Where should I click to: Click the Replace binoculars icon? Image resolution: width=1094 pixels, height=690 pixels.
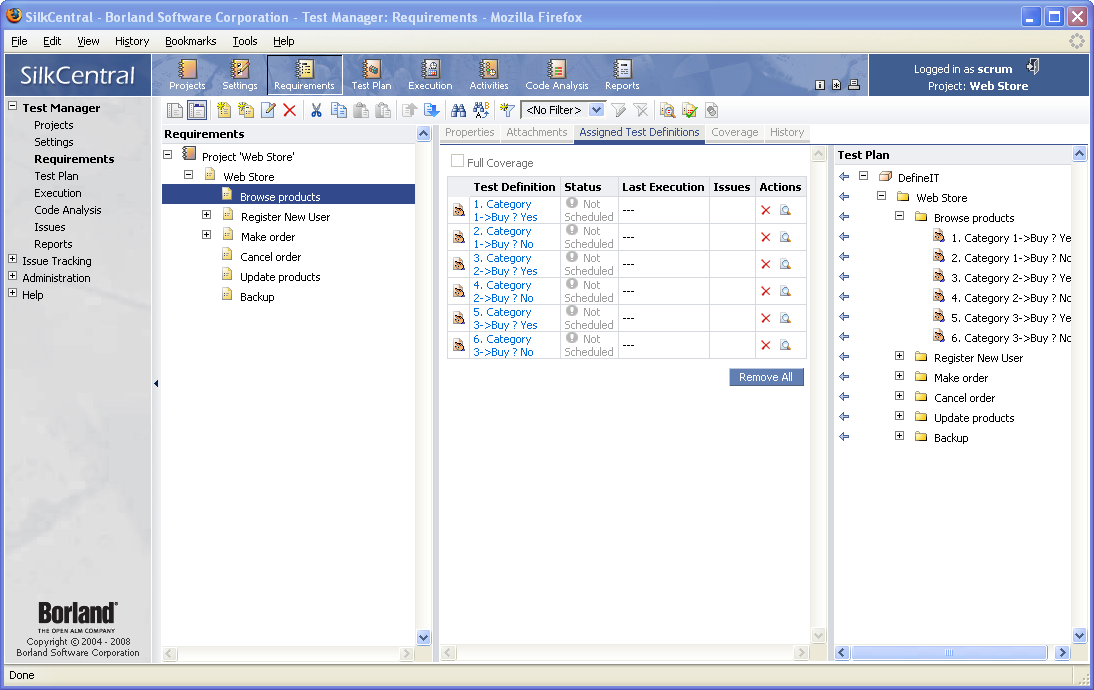[x=481, y=110]
